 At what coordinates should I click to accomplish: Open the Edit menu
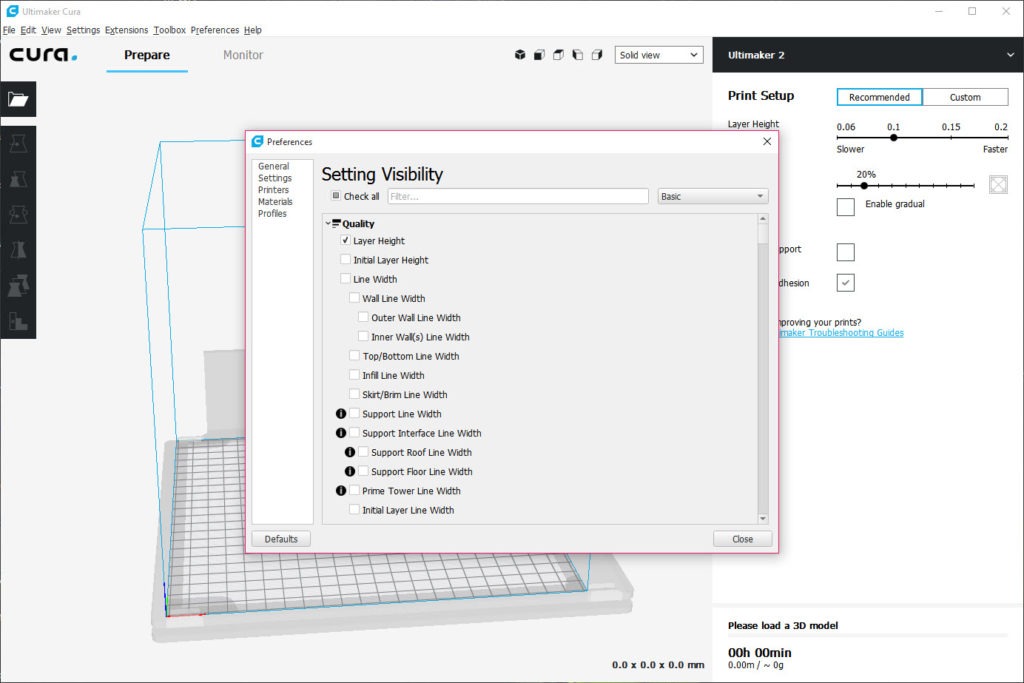pyautogui.click(x=28, y=30)
